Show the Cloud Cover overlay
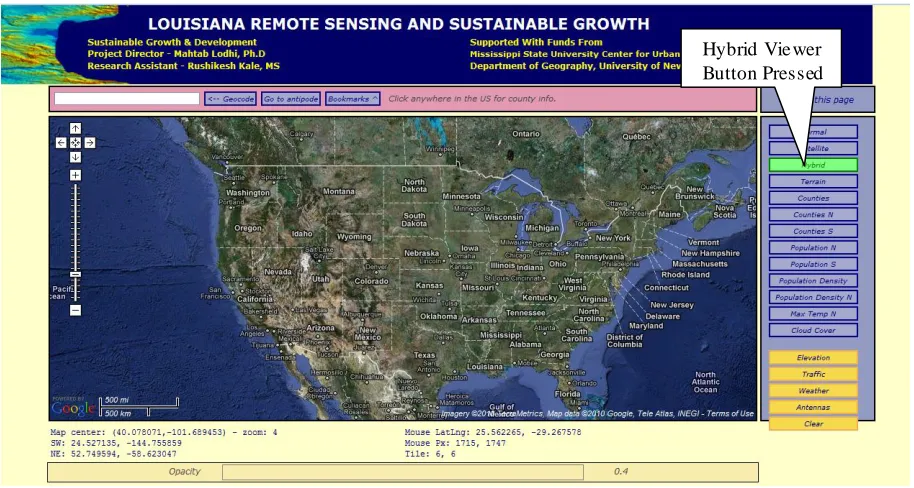Viewport: 914px width, 488px height. pyautogui.click(x=813, y=330)
